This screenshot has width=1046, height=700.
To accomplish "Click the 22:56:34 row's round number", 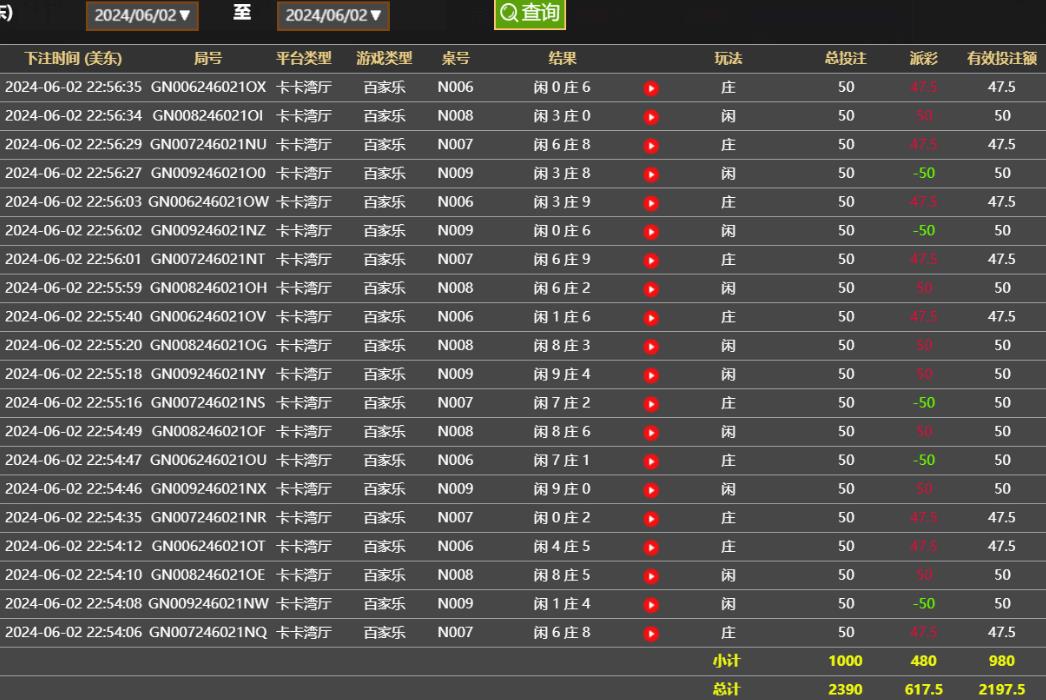I will pyautogui.click(x=208, y=116).
